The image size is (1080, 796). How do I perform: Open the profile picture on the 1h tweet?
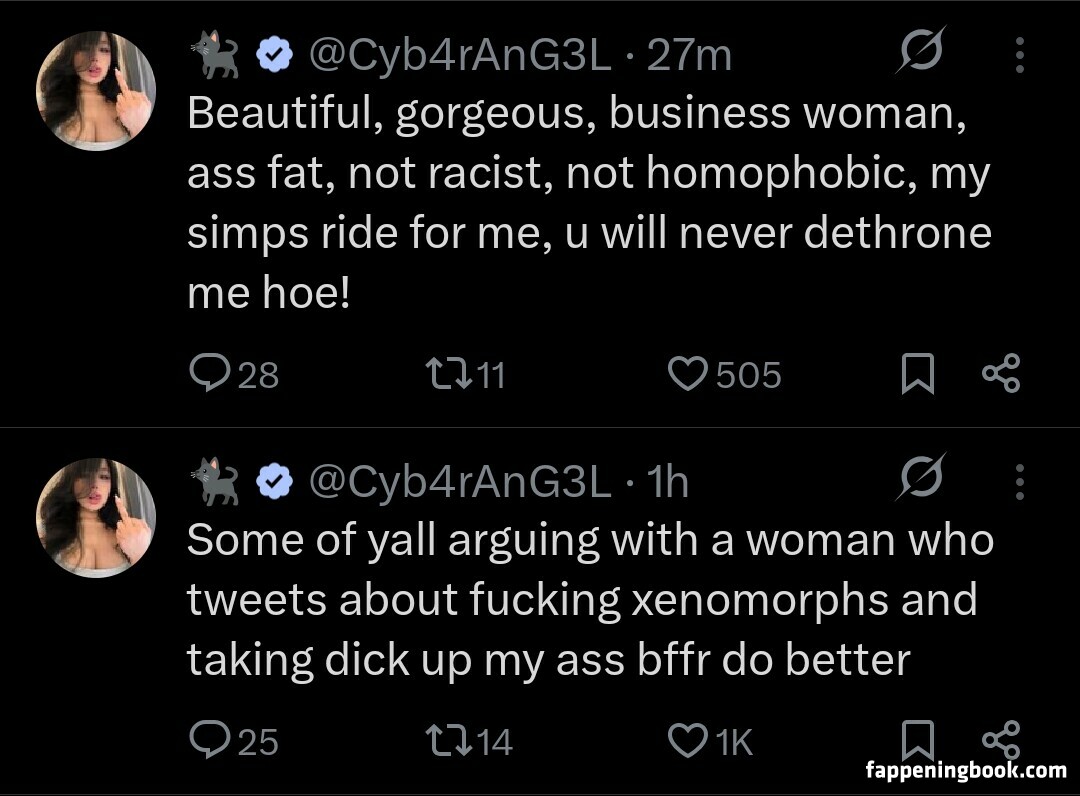click(96, 517)
